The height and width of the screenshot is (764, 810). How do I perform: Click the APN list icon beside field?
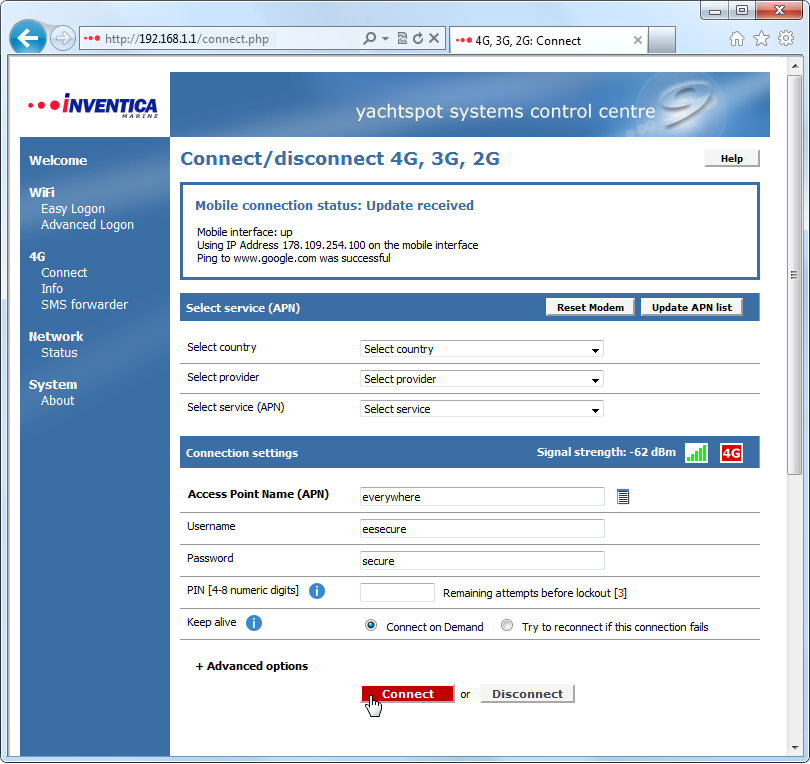[622, 497]
